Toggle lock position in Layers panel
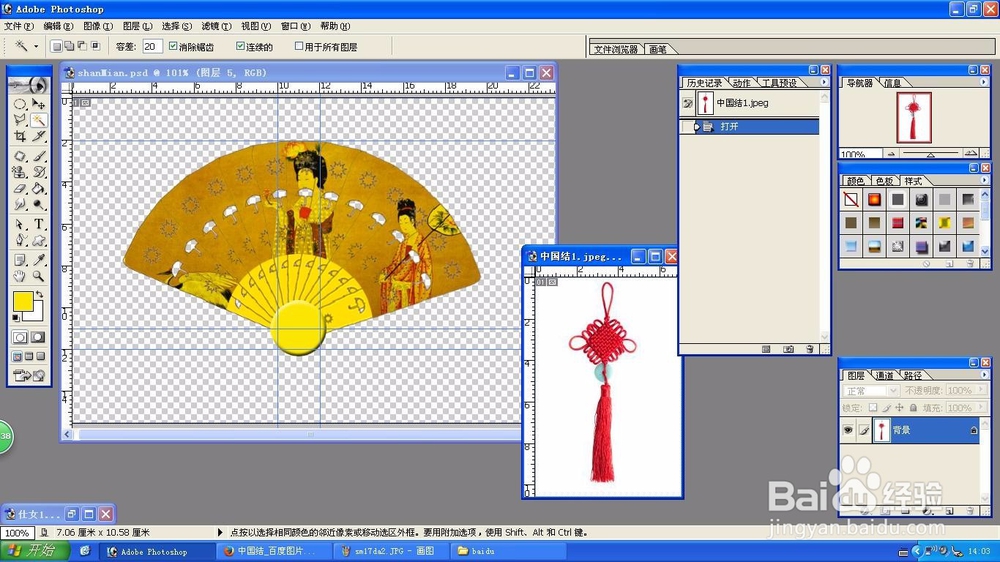Viewport: 1000px width, 562px height. (x=899, y=408)
